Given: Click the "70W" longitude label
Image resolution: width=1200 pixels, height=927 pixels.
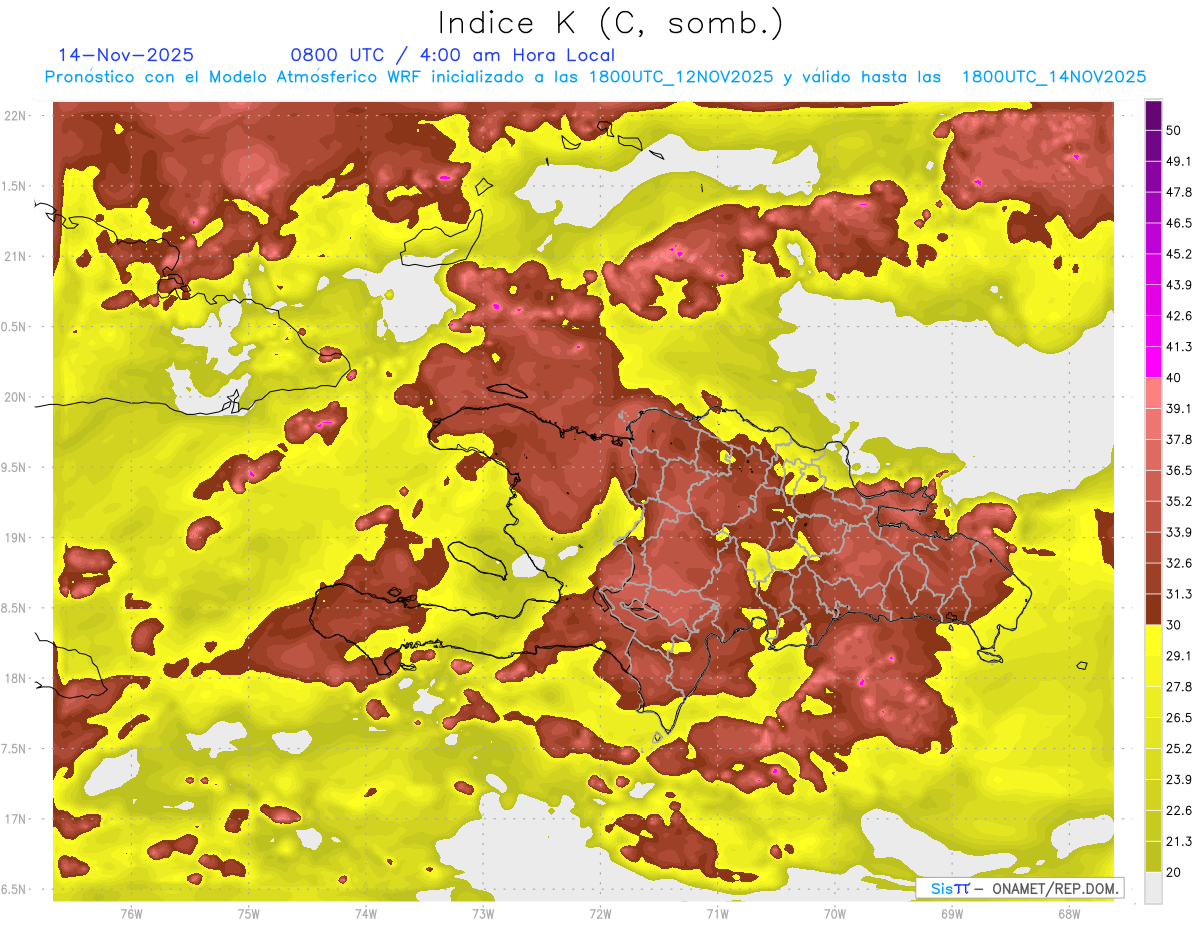Looking at the screenshot, I should 834,913.
